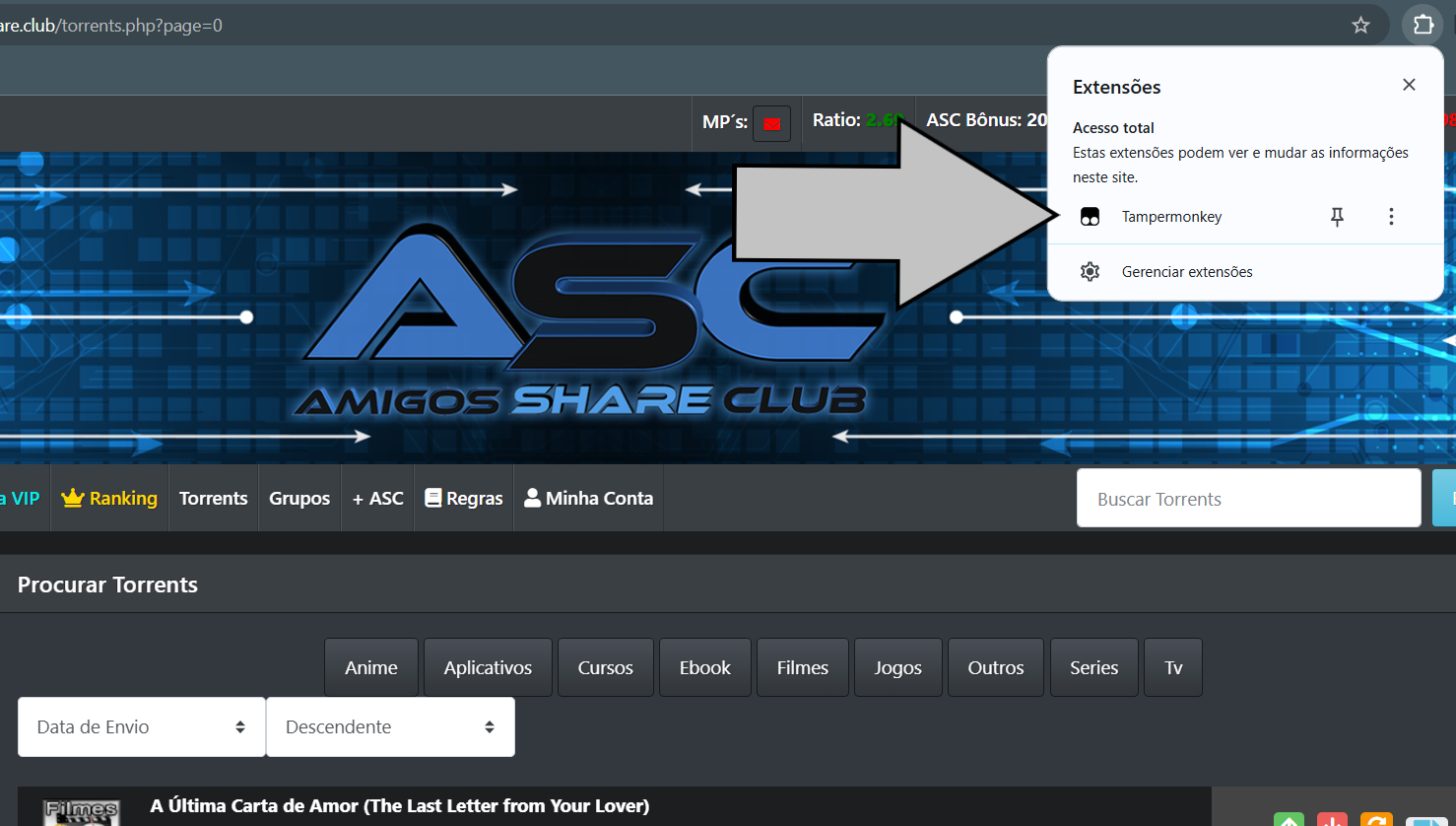Viewport: 1456px width, 826px height.
Task: Click the Buscar Torrents search field
Action: (1248, 499)
